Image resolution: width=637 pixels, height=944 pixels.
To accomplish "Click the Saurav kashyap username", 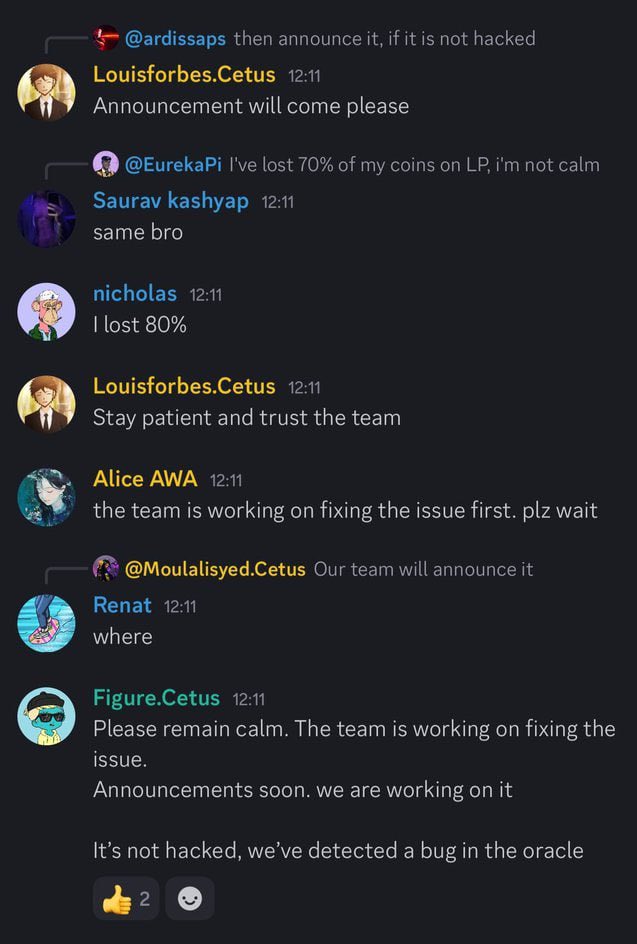I will (x=171, y=200).
